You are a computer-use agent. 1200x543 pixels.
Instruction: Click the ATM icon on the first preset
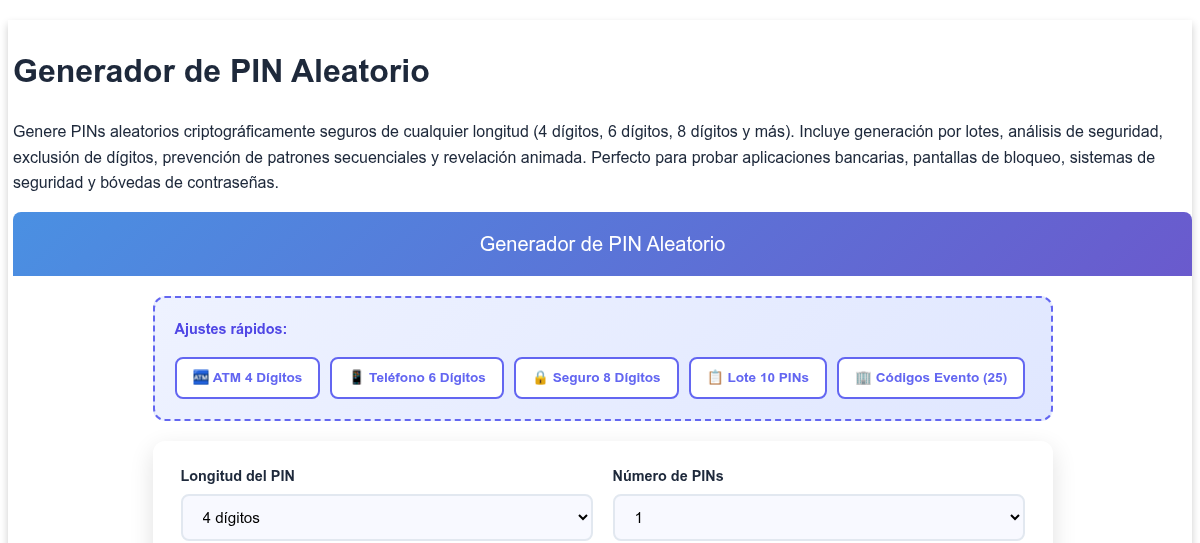pyautogui.click(x=200, y=378)
